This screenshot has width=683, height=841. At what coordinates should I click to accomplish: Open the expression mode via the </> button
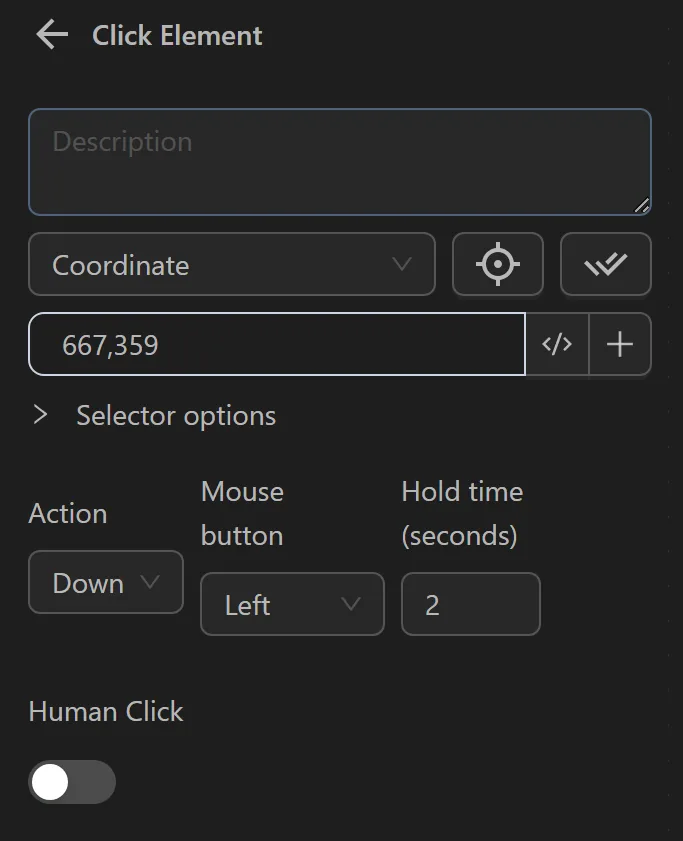[557, 344]
